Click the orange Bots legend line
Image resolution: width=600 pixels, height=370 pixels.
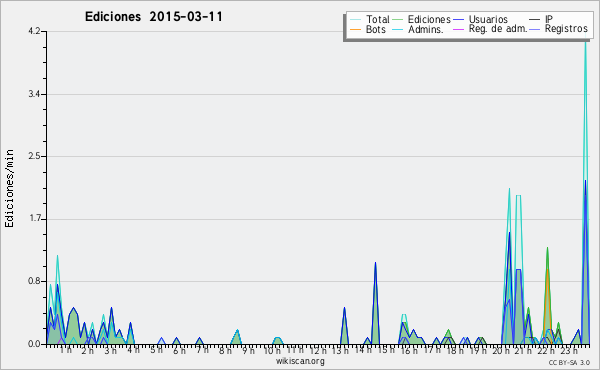(x=355, y=29)
